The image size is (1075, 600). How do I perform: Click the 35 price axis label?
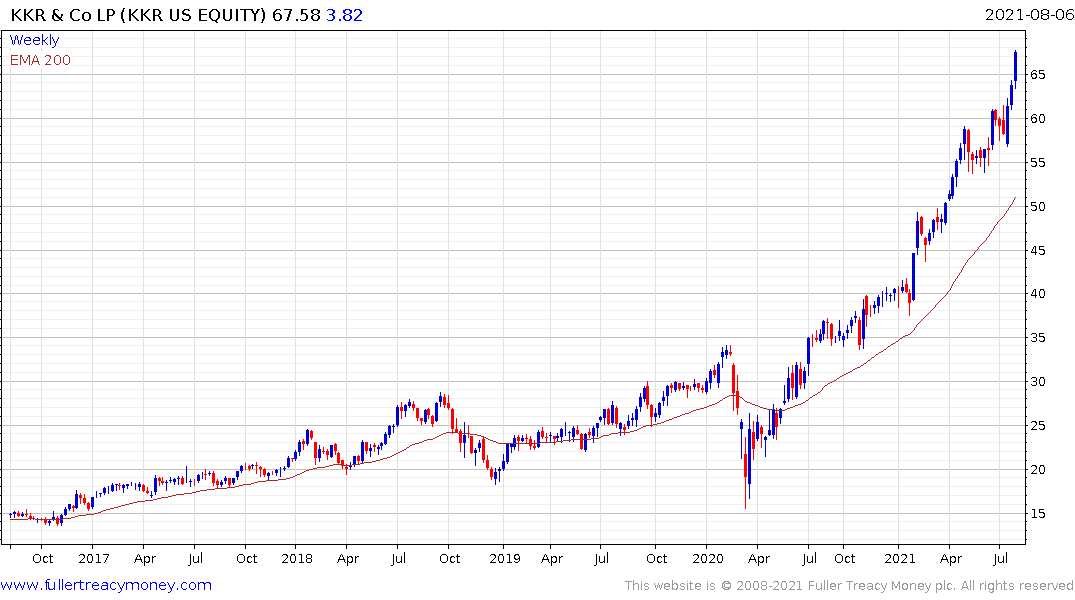(x=1037, y=337)
